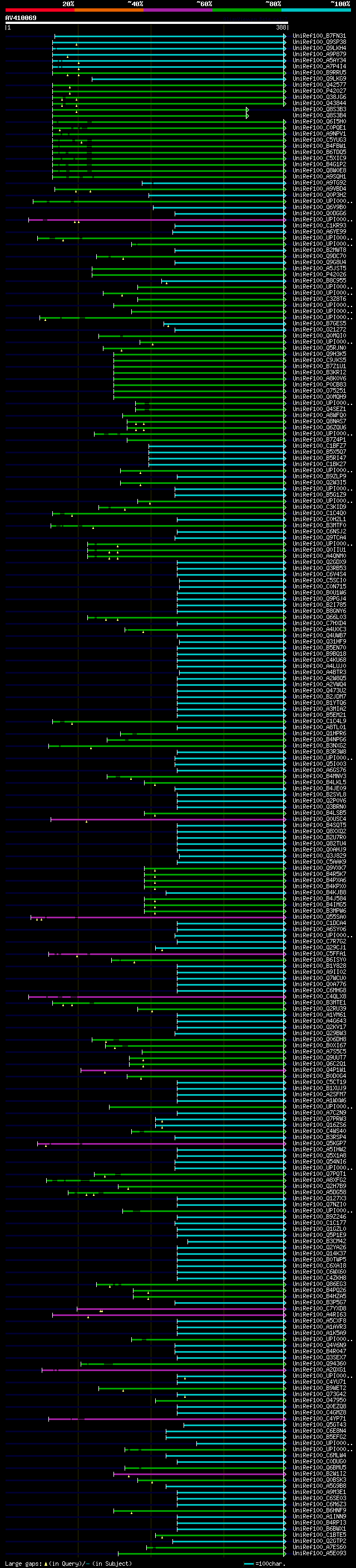Click the UniRef100_Q9LKG9 label
This screenshot has height=1568, width=356.
point(319,78)
